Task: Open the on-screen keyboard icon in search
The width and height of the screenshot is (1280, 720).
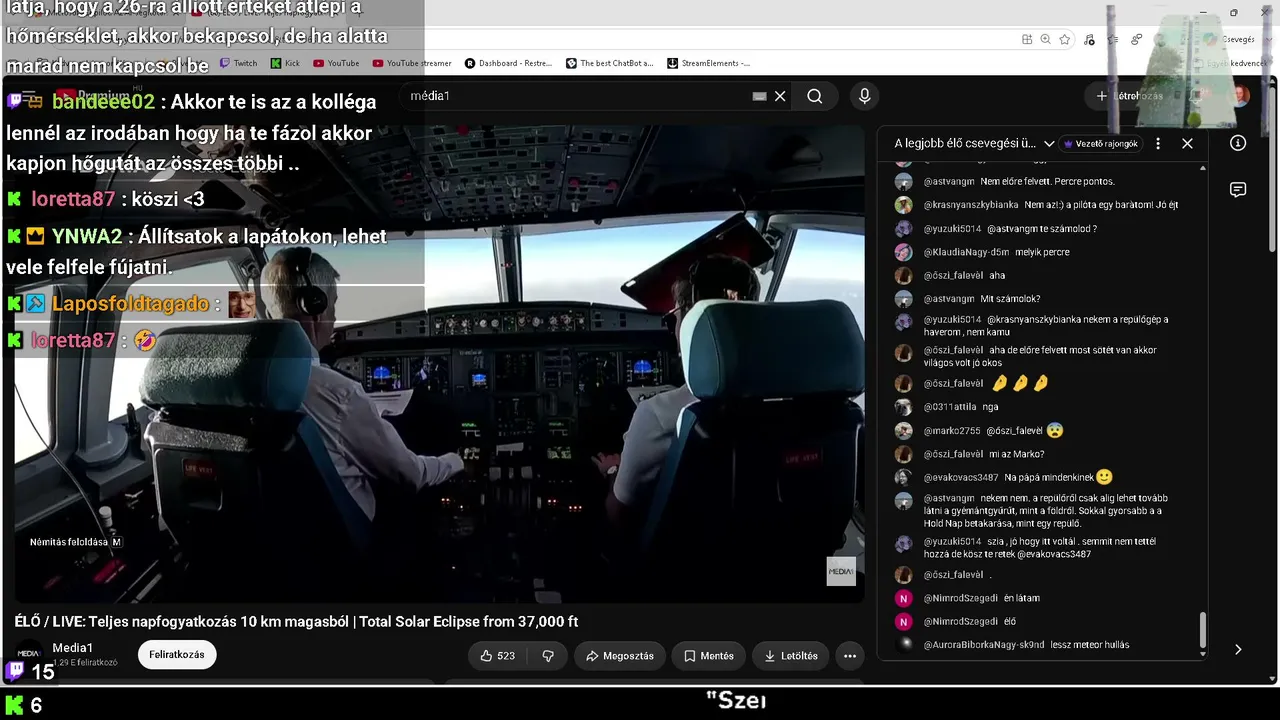Action: pos(759,96)
